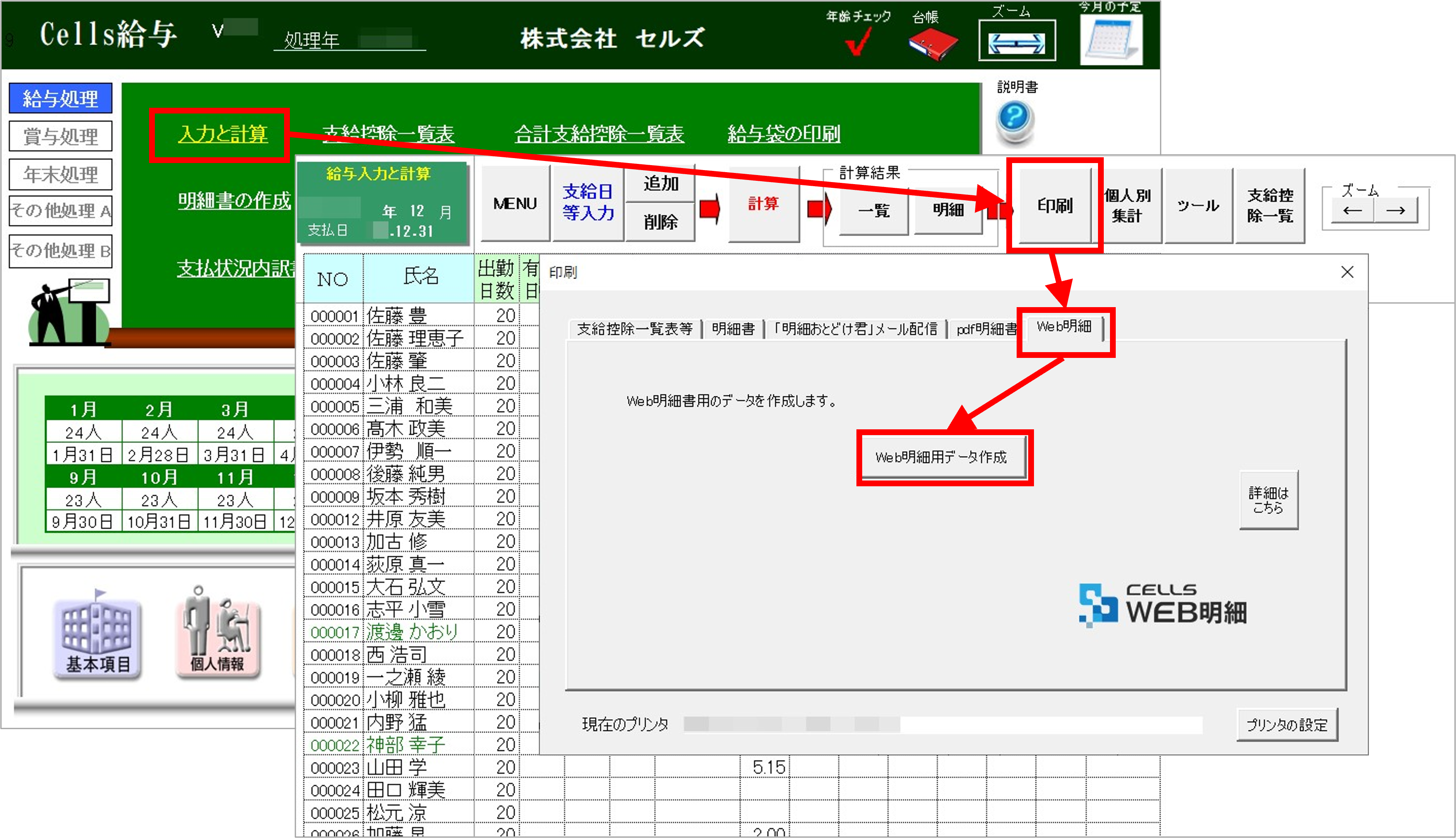The height and width of the screenshot is (838, 1456).
Task: Click the zoom double-arrow icon in header
Action: 1017,42
